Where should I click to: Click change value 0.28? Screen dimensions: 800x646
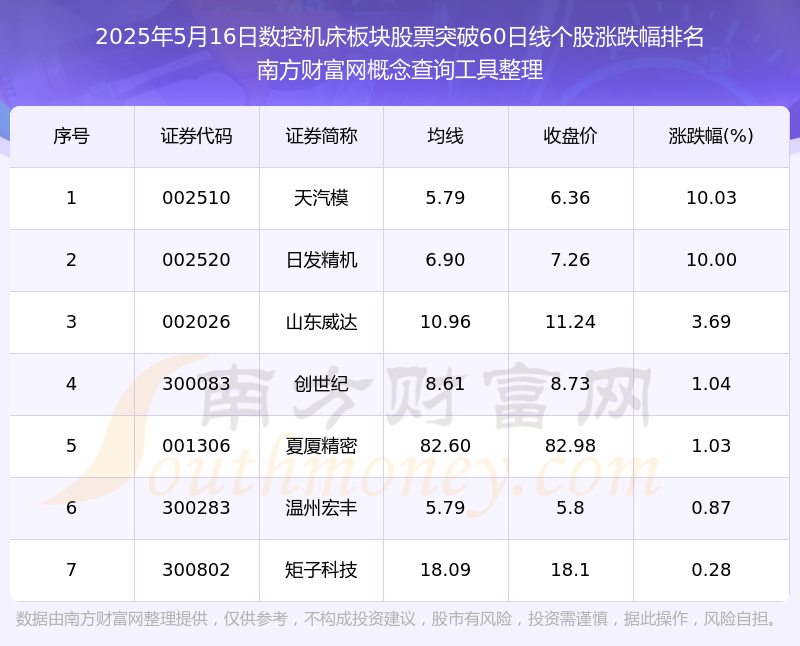pos(711,570)
